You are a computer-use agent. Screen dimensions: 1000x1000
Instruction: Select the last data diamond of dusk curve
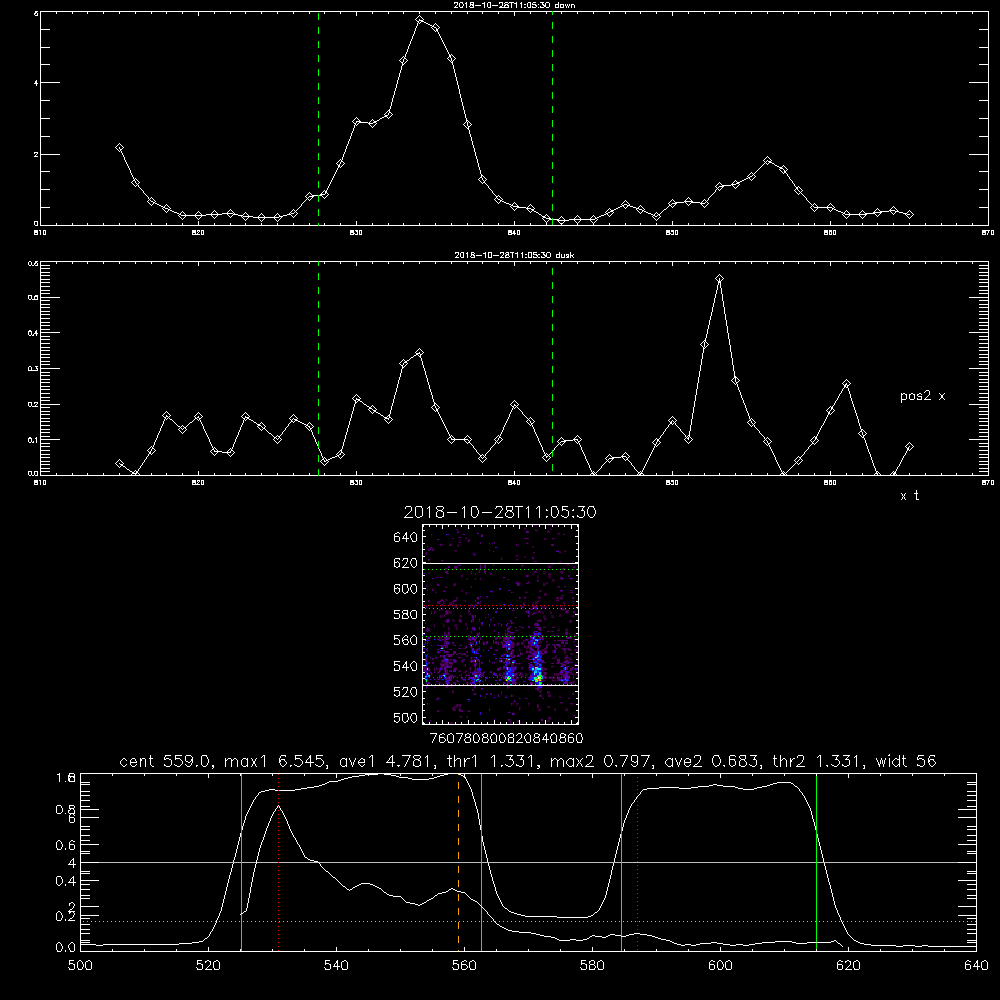click(x=909, y=447)
